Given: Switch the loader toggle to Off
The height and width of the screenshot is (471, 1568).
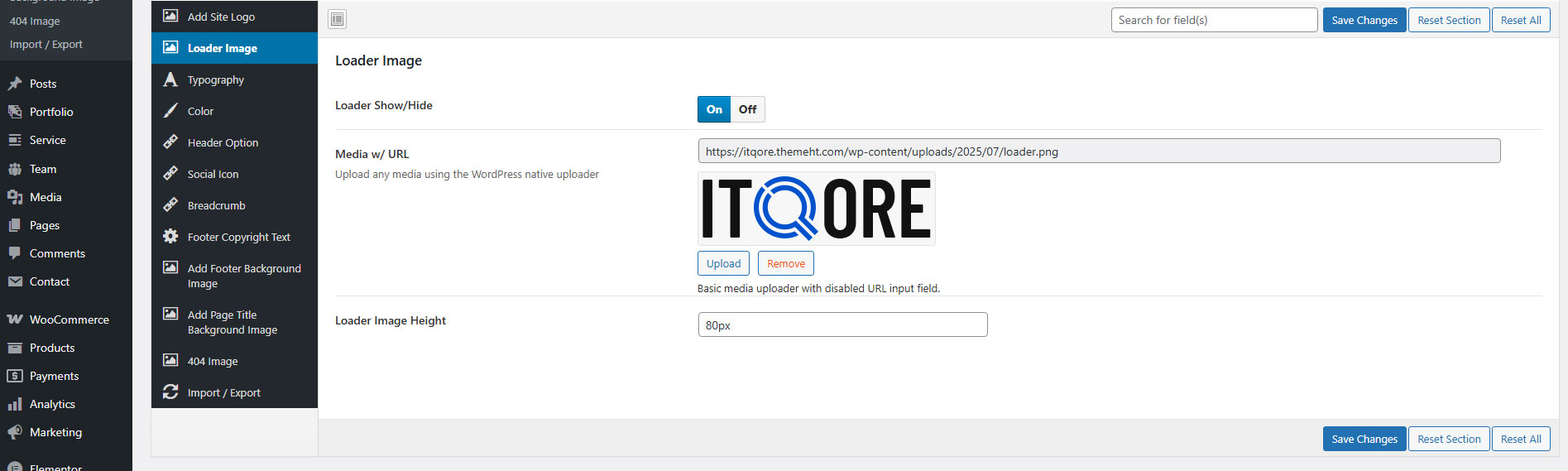Looking at the screenshot, I should tap(747, 109).
